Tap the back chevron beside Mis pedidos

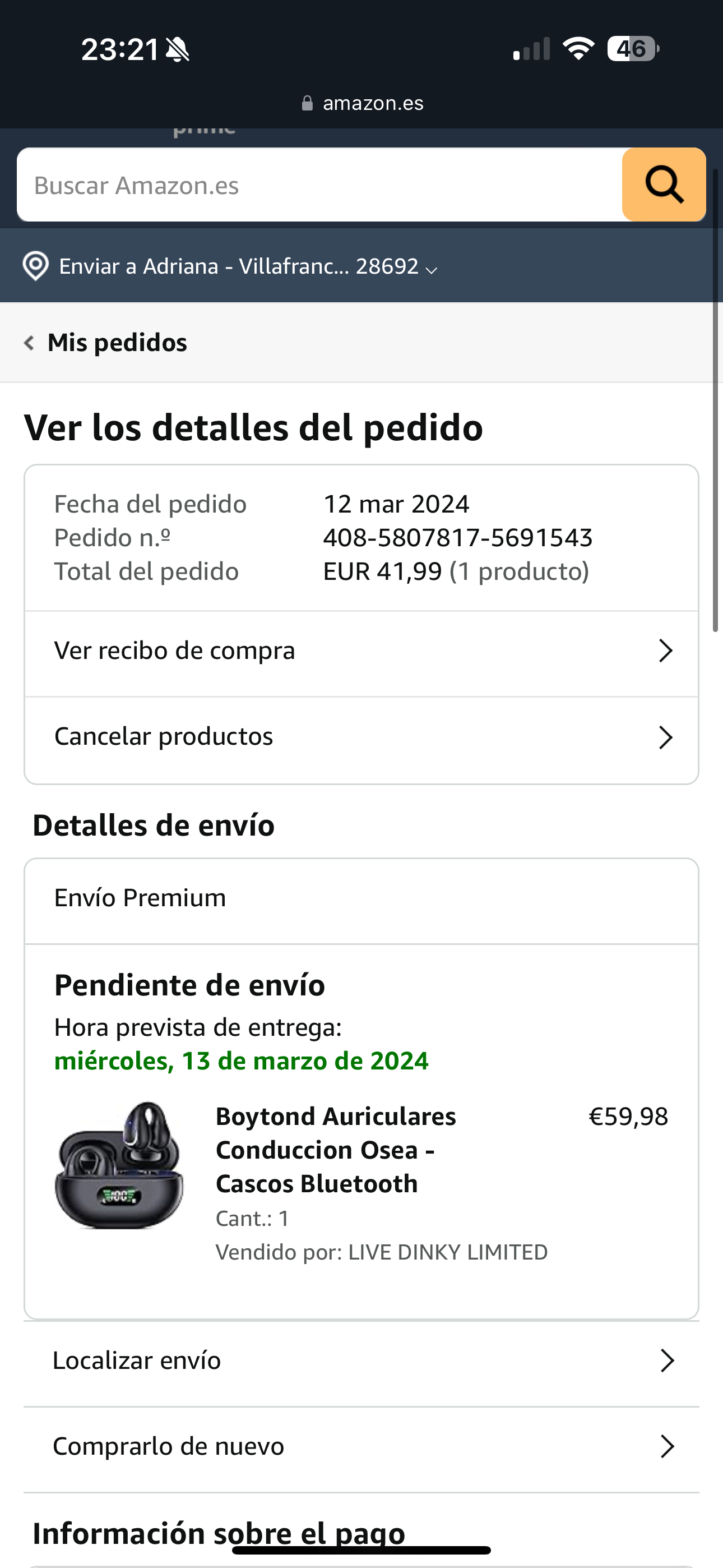point(29,343)
